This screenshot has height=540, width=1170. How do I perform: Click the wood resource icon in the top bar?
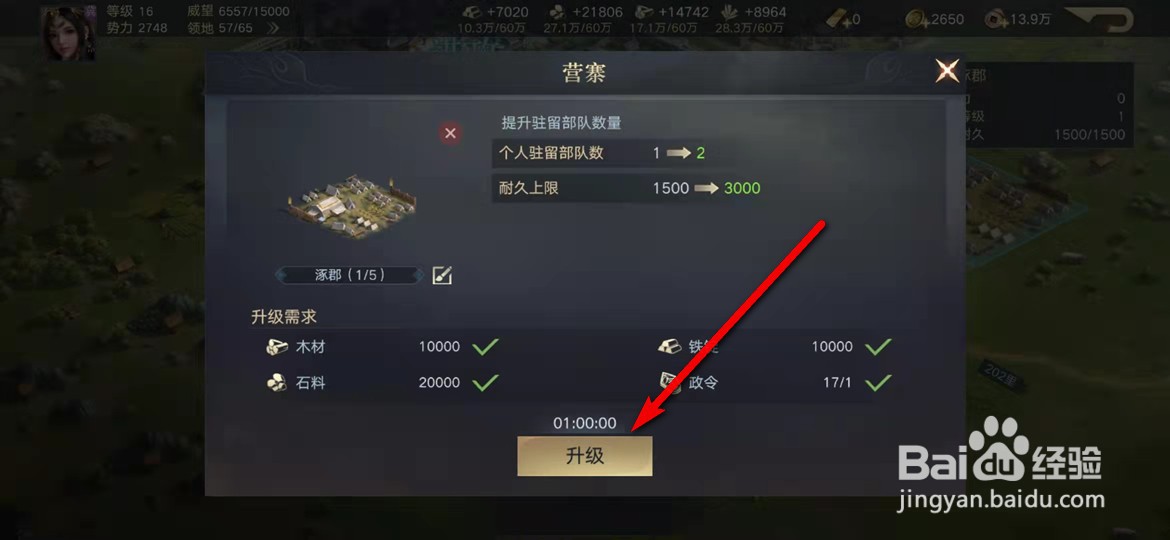click(473, 12)
